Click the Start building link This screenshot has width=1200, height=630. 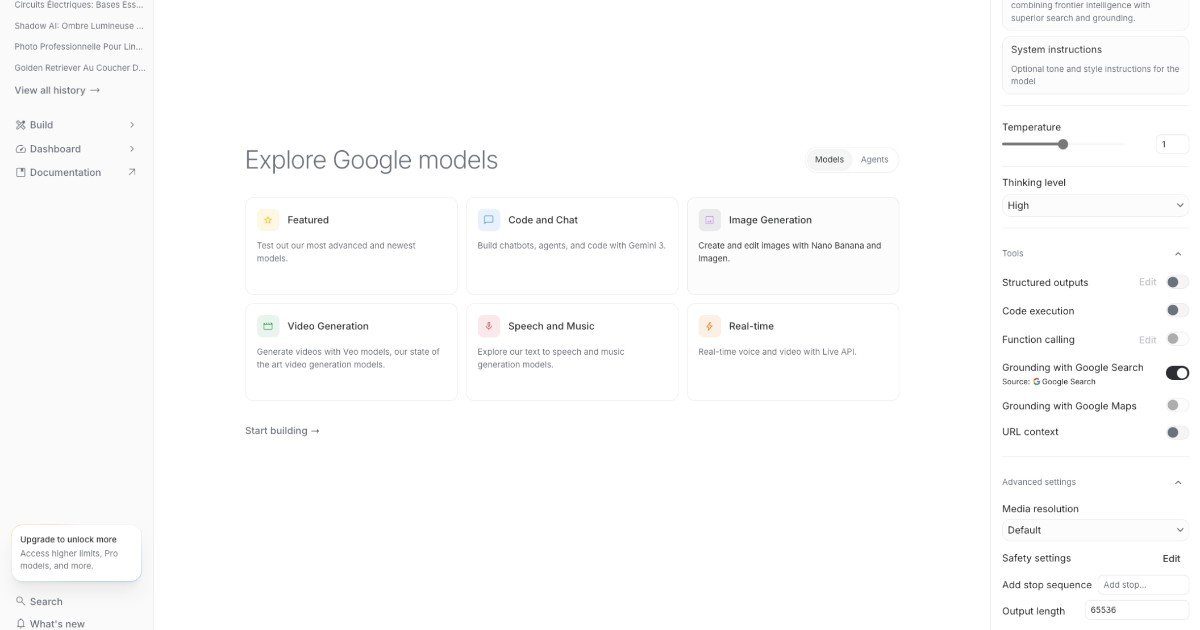[x=282, y=431]
